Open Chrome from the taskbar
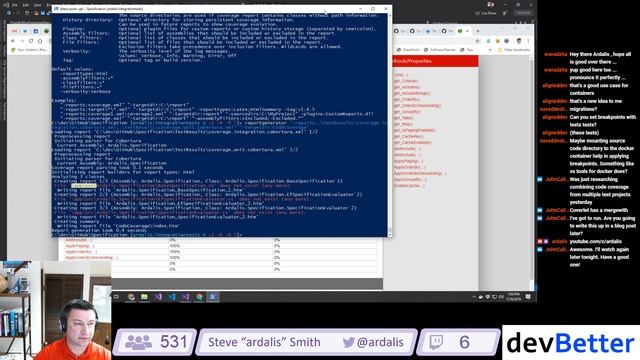Viewport: 640px width, 360px height. point(131,297)
